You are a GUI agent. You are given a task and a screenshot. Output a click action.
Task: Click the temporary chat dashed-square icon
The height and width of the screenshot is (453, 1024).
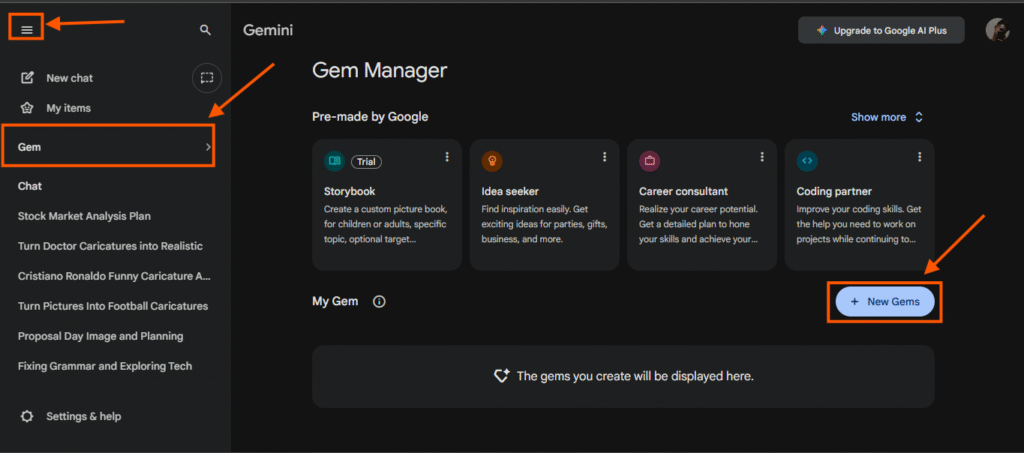click(206, 77)
